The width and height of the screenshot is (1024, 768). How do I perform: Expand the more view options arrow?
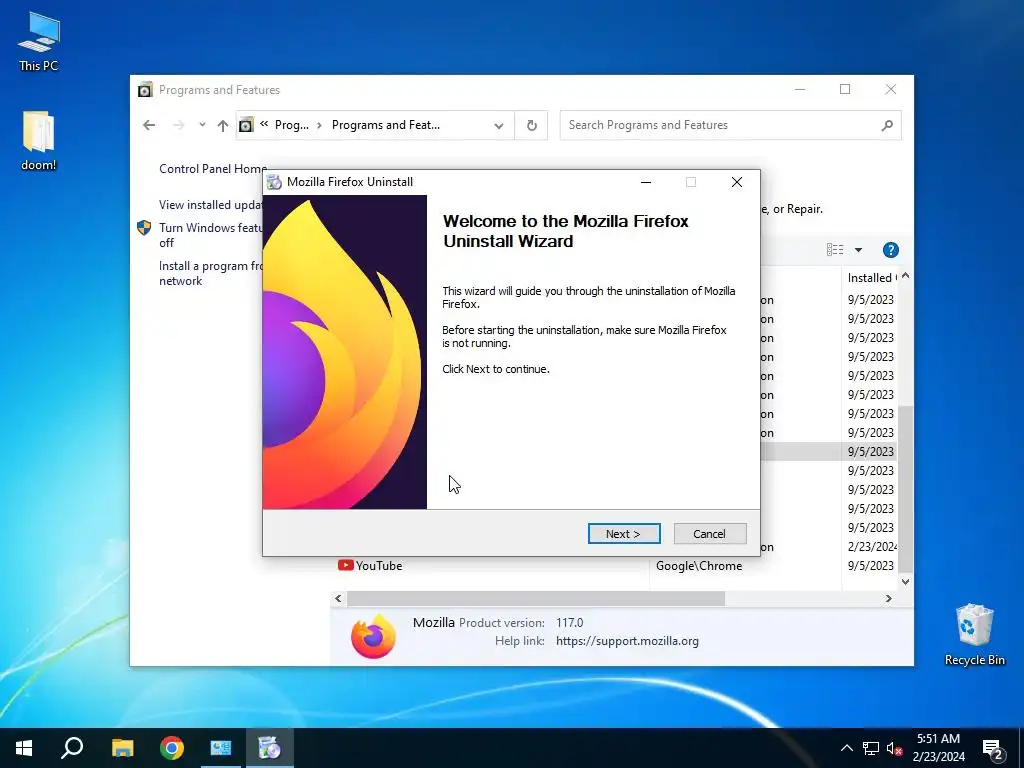(x=858, y=249)
